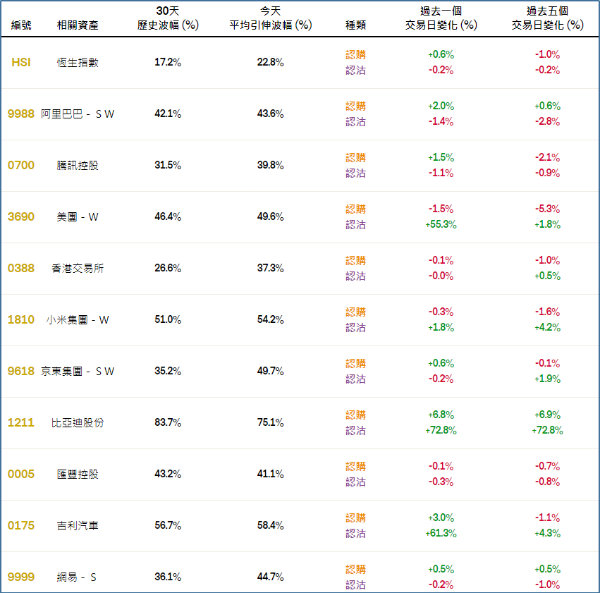Click the 過去五個交易日變化 (%) header
This screenshot has height=593, width=600.
[x=547, y=18]
